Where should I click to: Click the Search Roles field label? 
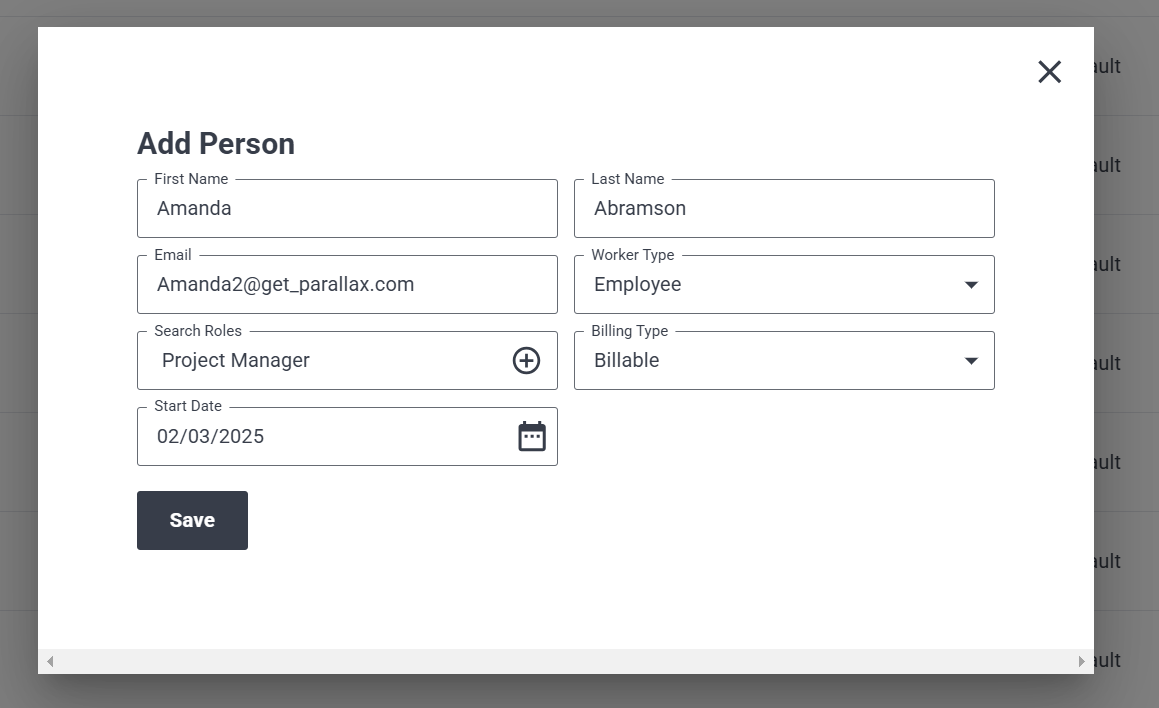pos(198,331)
